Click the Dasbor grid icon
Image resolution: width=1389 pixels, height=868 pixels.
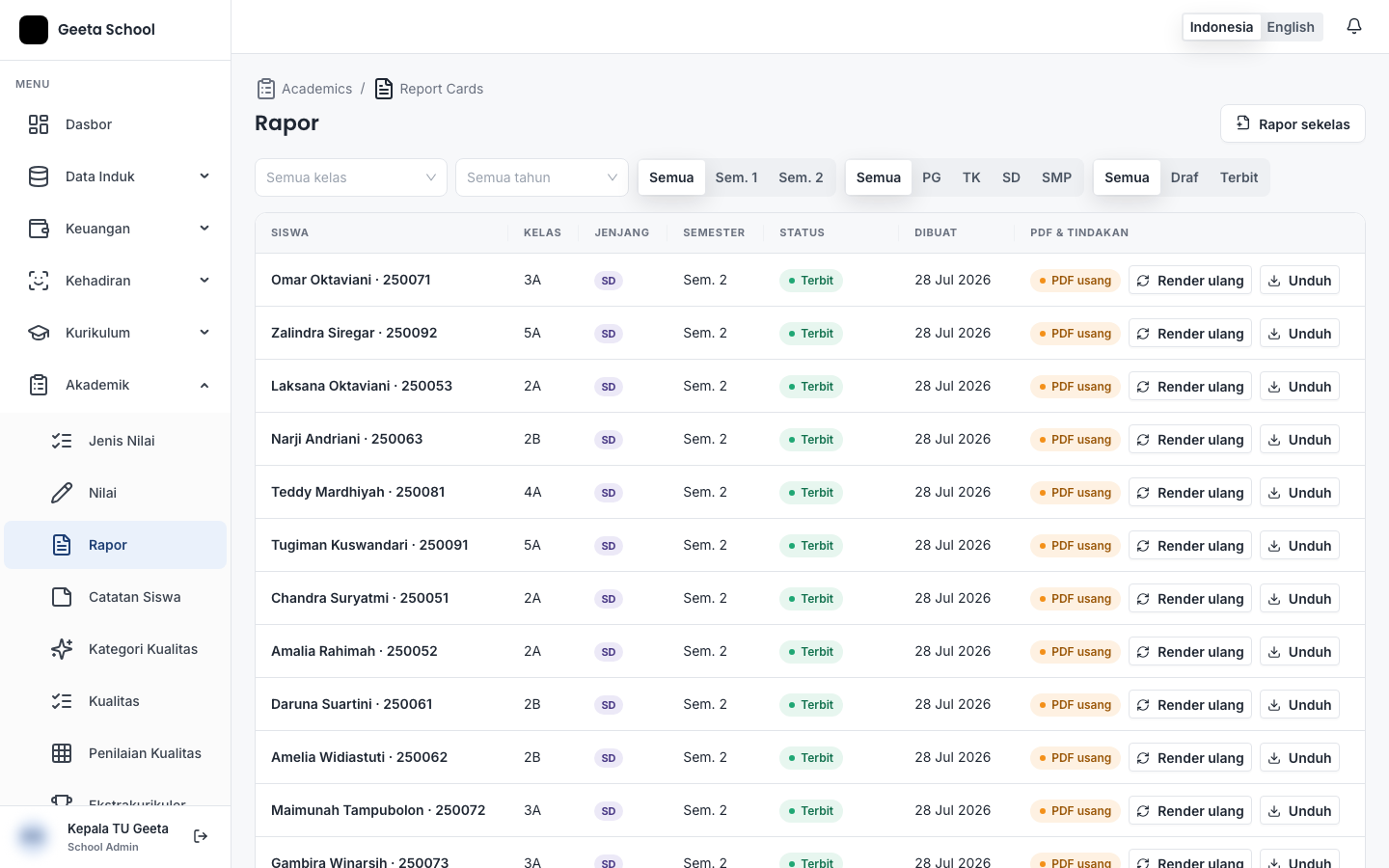pyautogui.click(x=39, y=124)
